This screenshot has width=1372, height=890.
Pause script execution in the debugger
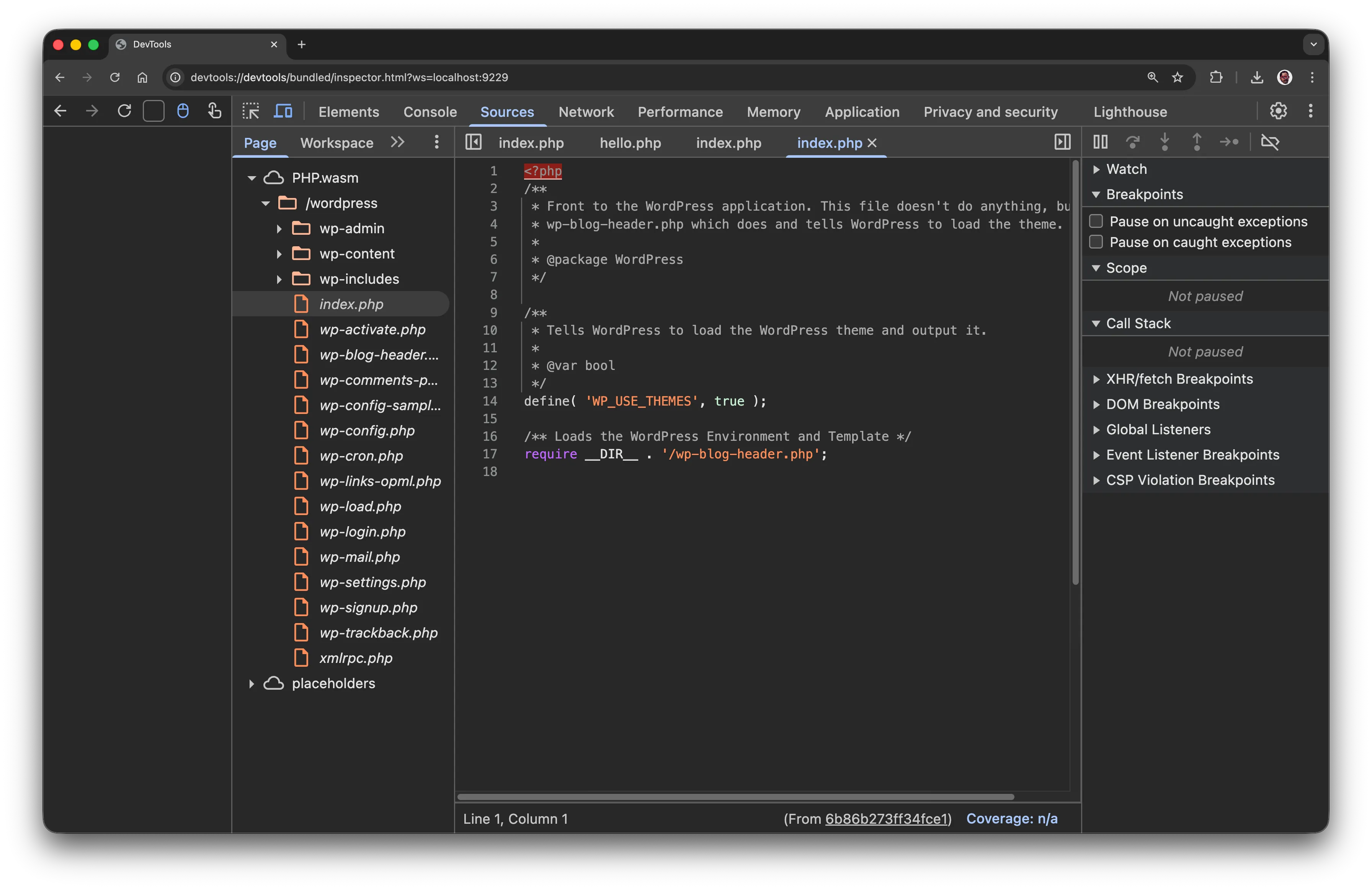pos(1101,142)
